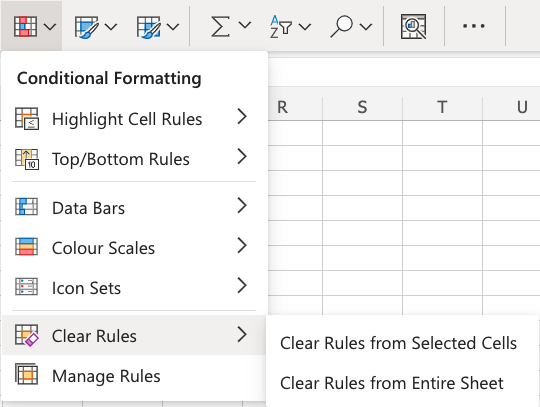Open the three-dots more options
540x407 pixels.
point(474,26)
